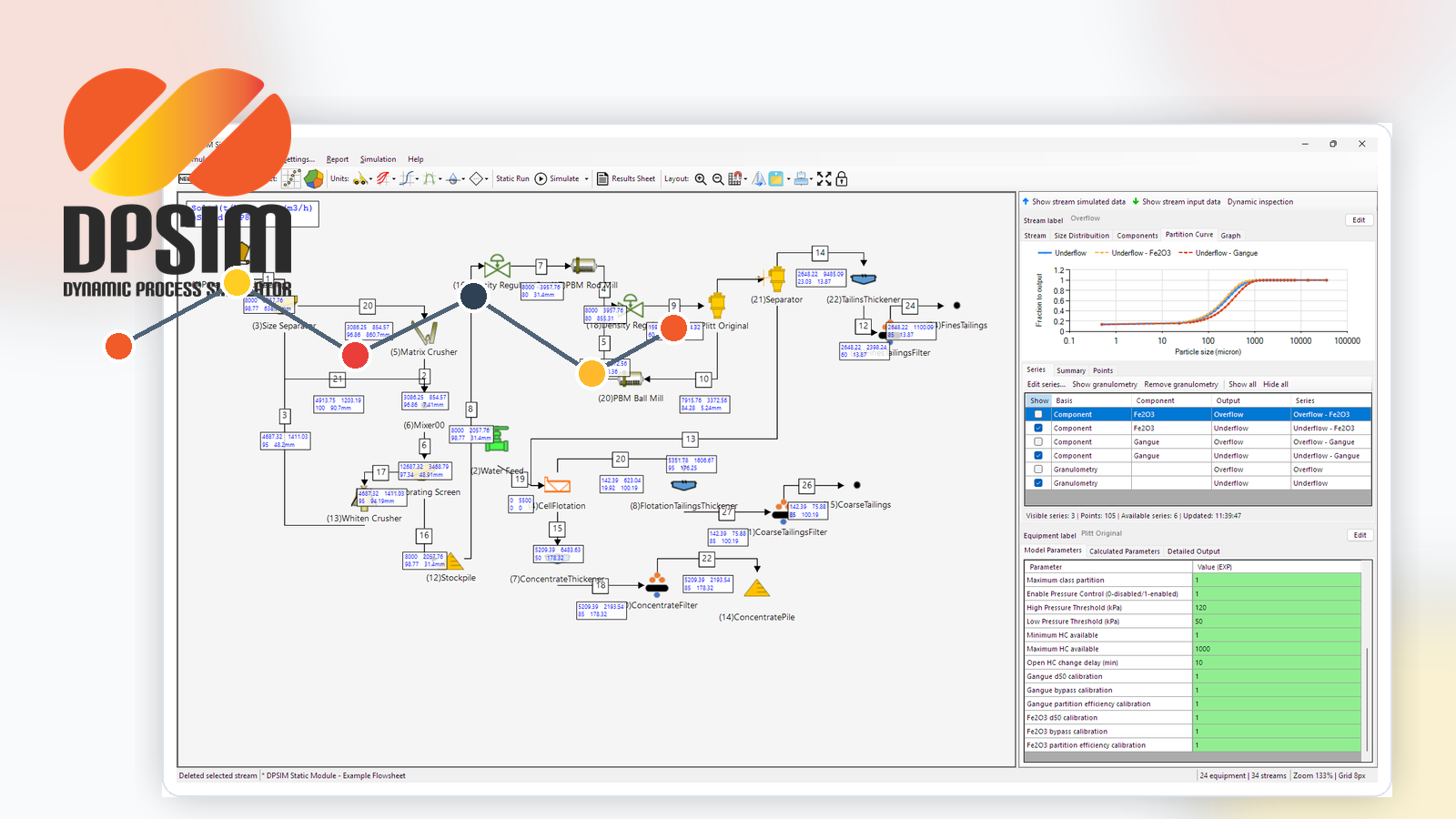Toggle Show checkbox for Overflow - Fe2O3 series

[x=1038, y=414]
